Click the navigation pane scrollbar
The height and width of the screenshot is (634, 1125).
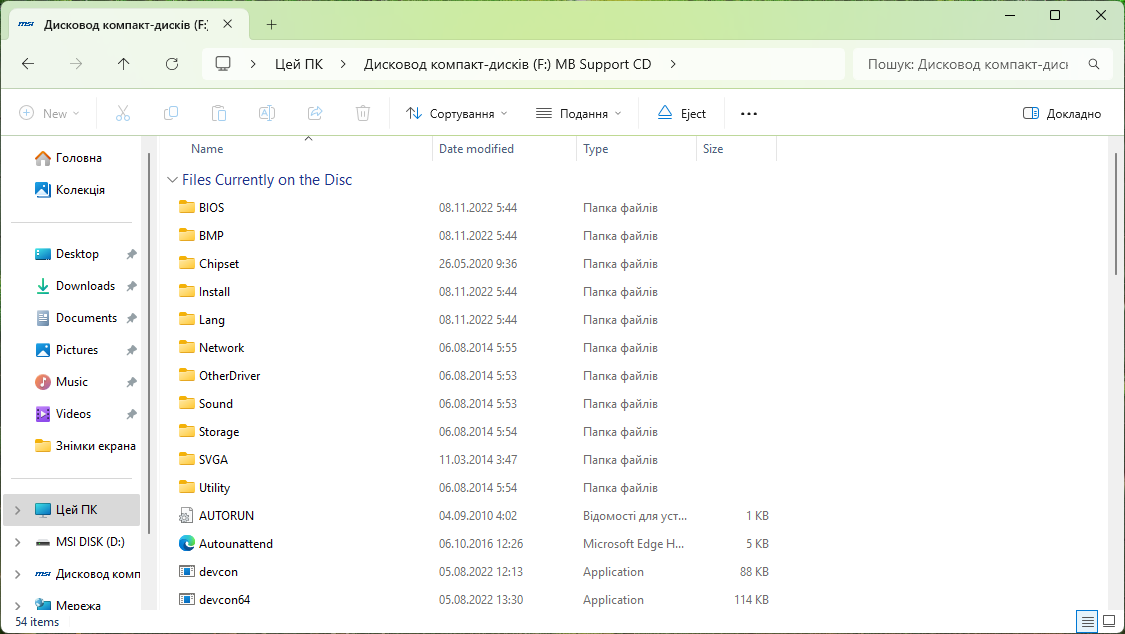149,344
